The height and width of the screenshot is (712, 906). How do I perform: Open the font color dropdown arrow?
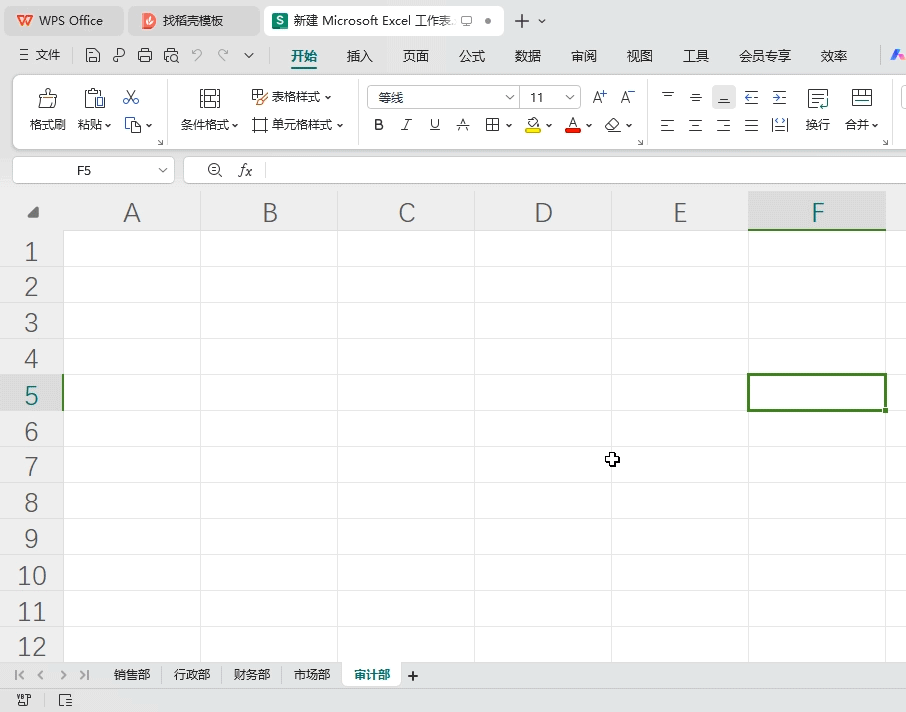[589, 125]
